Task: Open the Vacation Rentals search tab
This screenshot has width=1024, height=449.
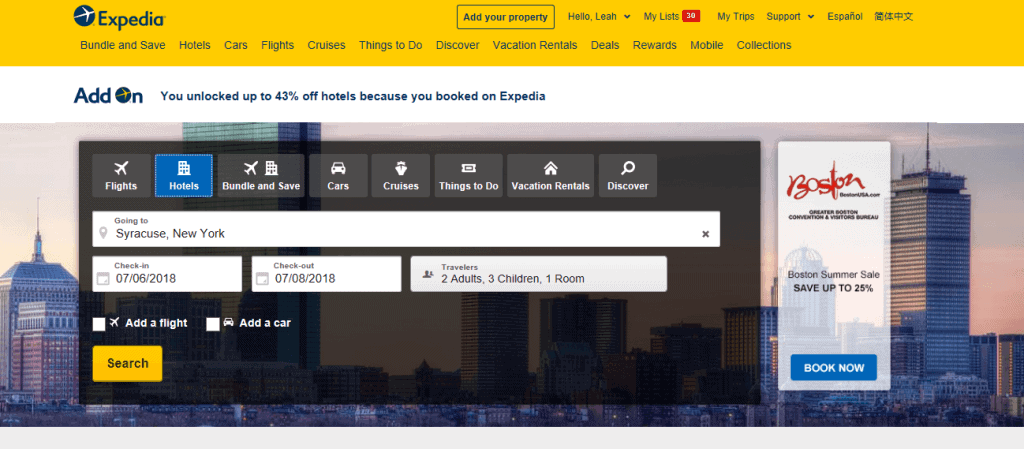Action: click(x=551, y=176)
